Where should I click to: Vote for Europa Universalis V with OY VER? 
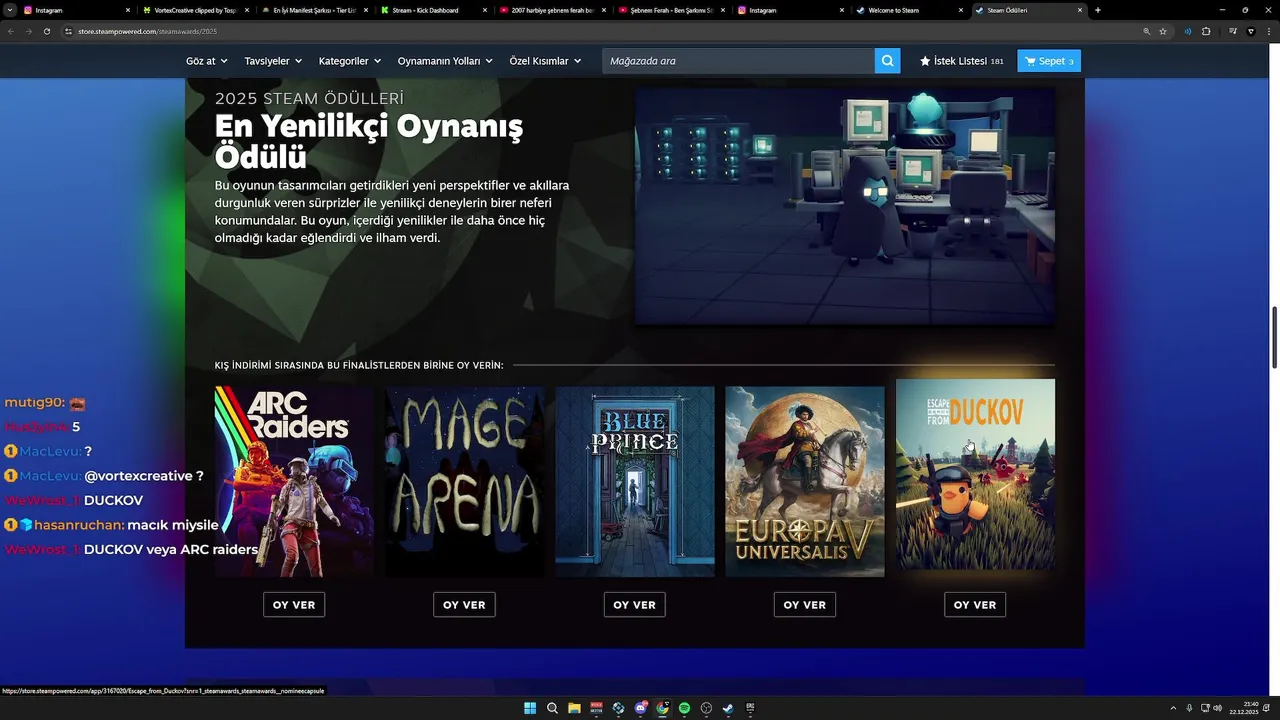tap(804, 605)
